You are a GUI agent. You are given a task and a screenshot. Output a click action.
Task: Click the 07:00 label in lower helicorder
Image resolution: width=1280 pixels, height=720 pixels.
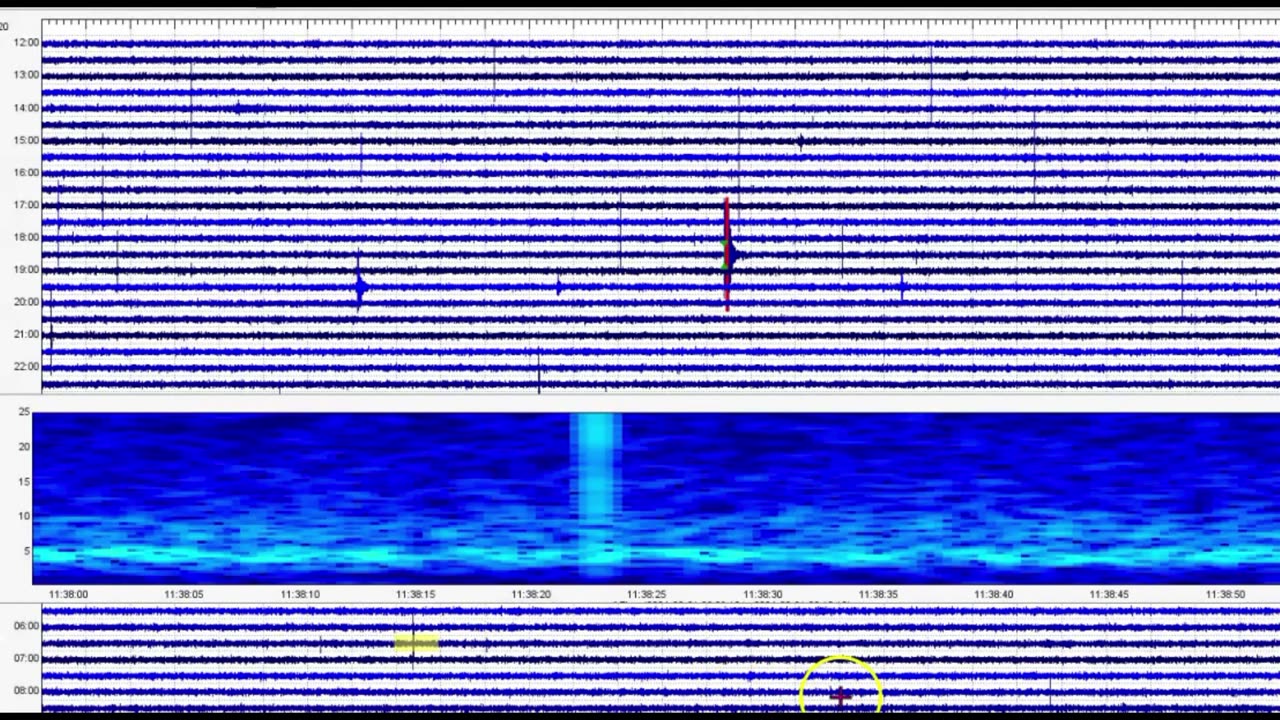click(27, 658)
